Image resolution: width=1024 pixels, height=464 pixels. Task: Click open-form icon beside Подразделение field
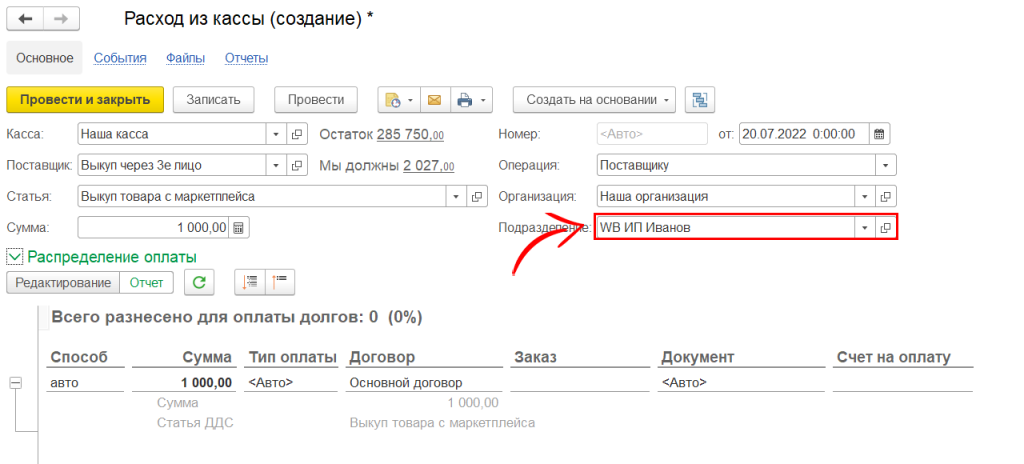(x=885, y=228)
